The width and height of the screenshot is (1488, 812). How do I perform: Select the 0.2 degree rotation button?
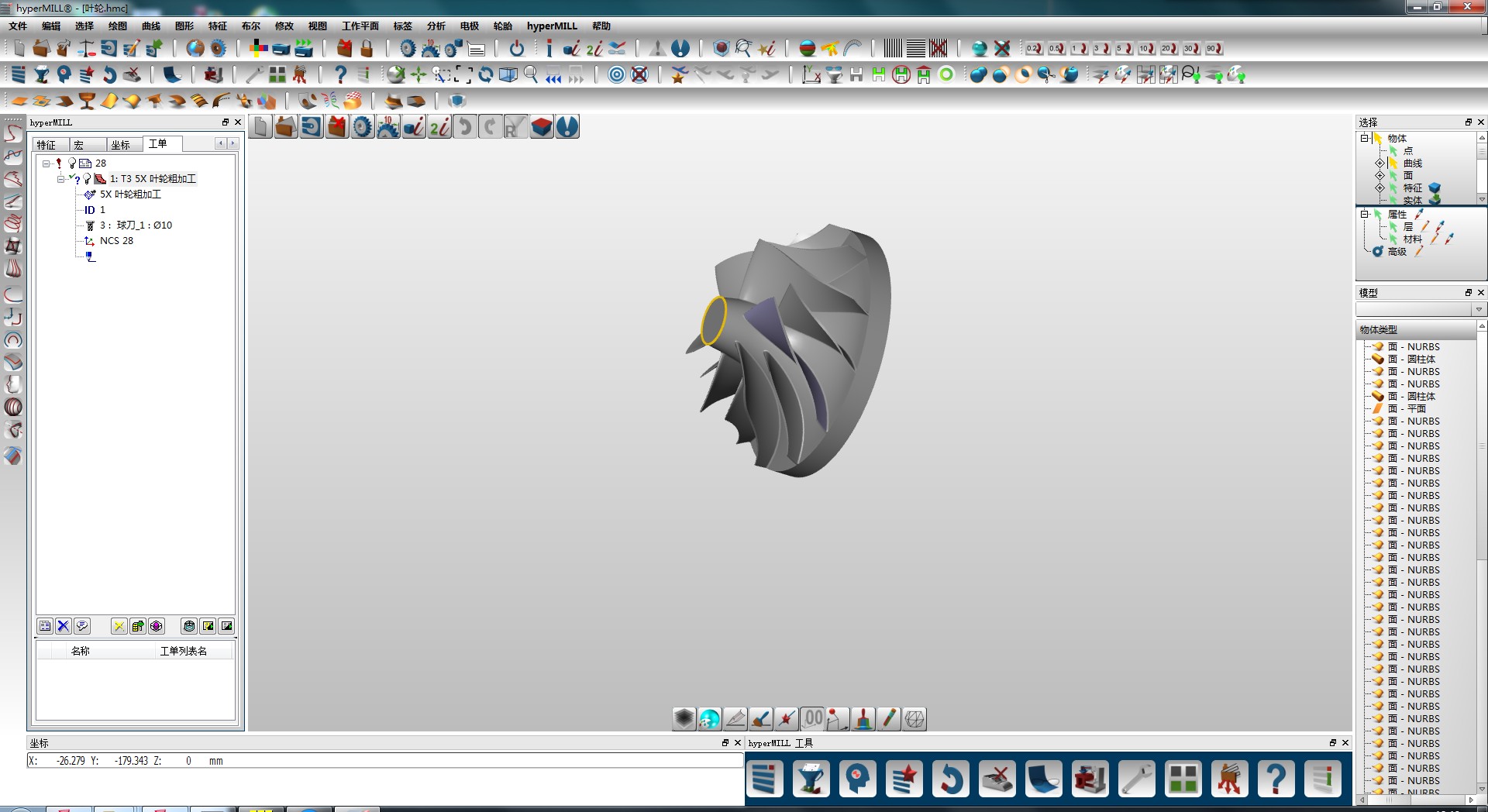1034,49
